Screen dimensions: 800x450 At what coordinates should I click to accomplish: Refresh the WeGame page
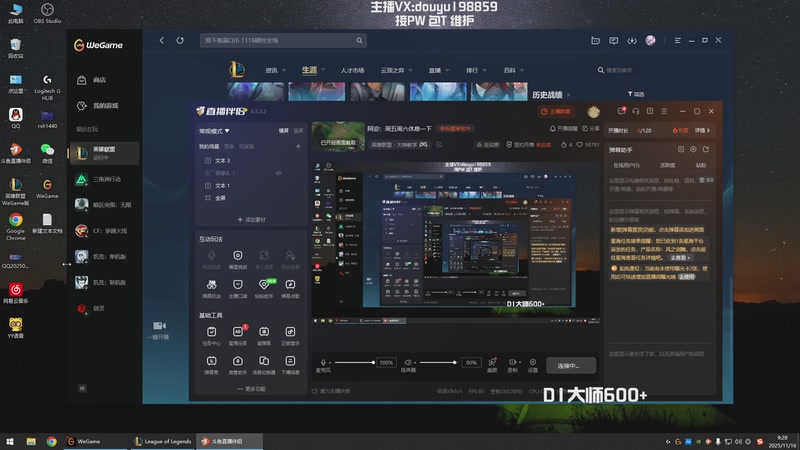tap(180, 40)
